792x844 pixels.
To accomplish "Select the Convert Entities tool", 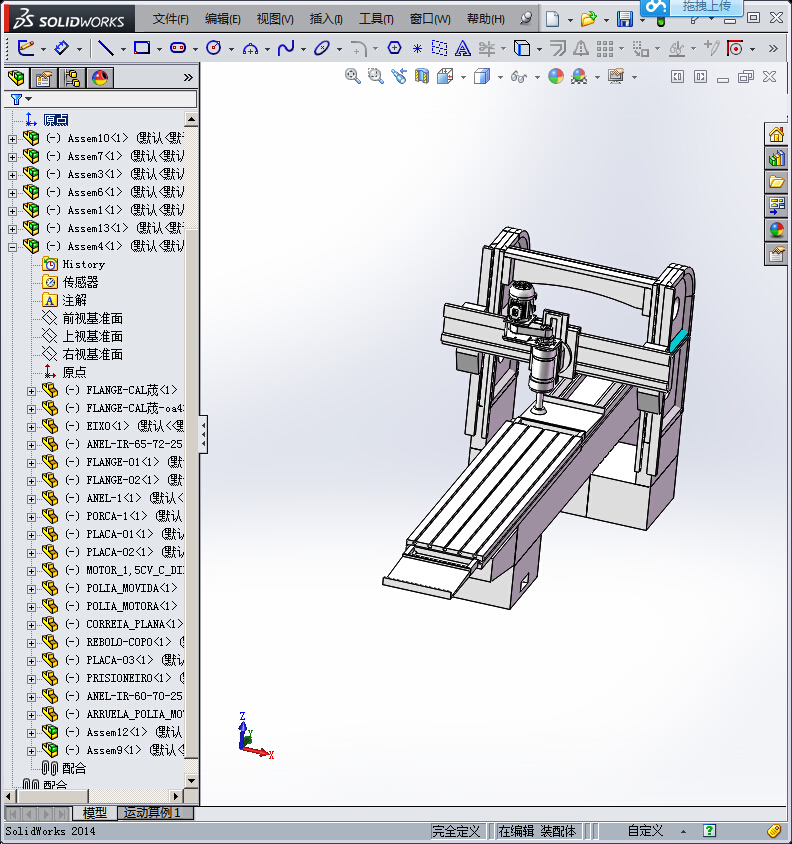I will tap(522, 49).
